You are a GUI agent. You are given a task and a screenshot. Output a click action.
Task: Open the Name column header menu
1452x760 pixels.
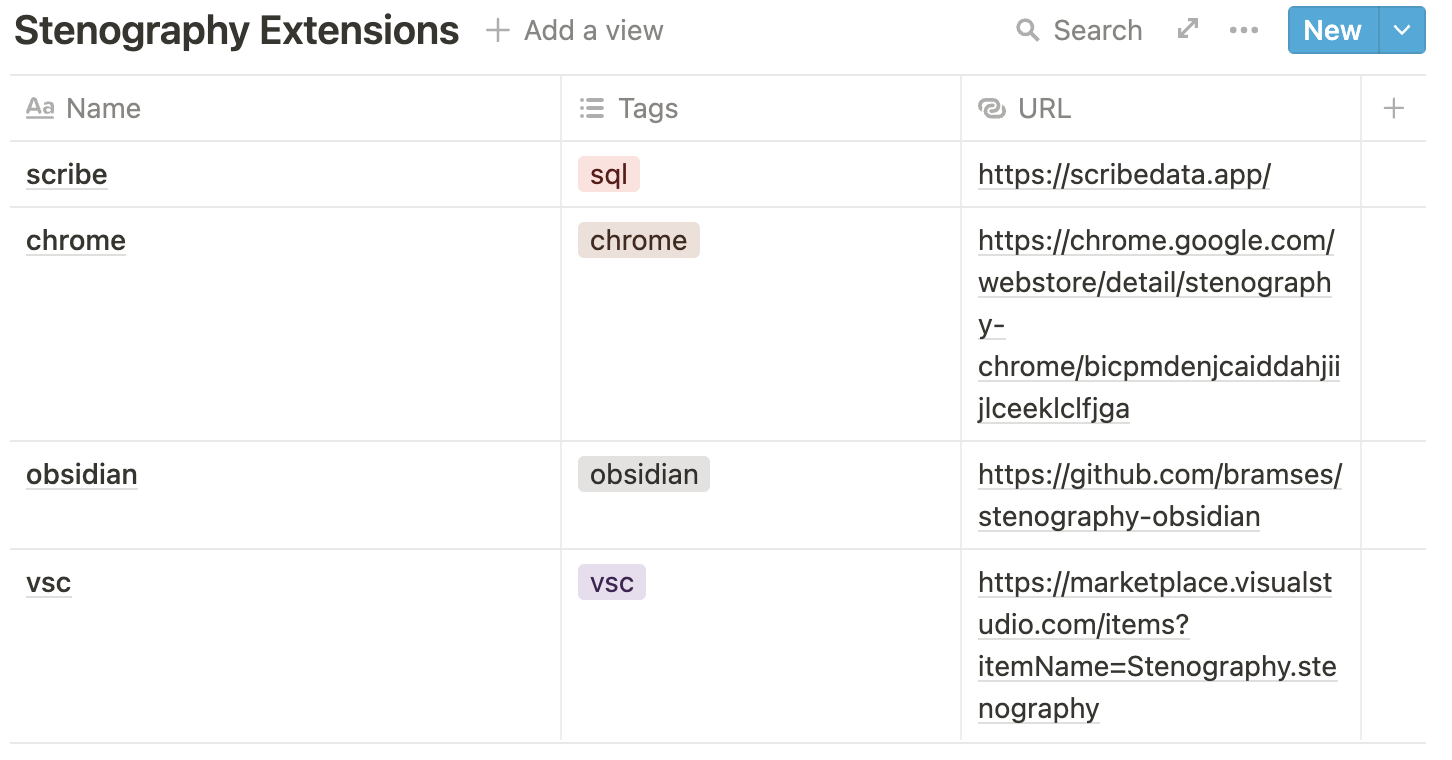pyautogui.click(x=103, y=108)
